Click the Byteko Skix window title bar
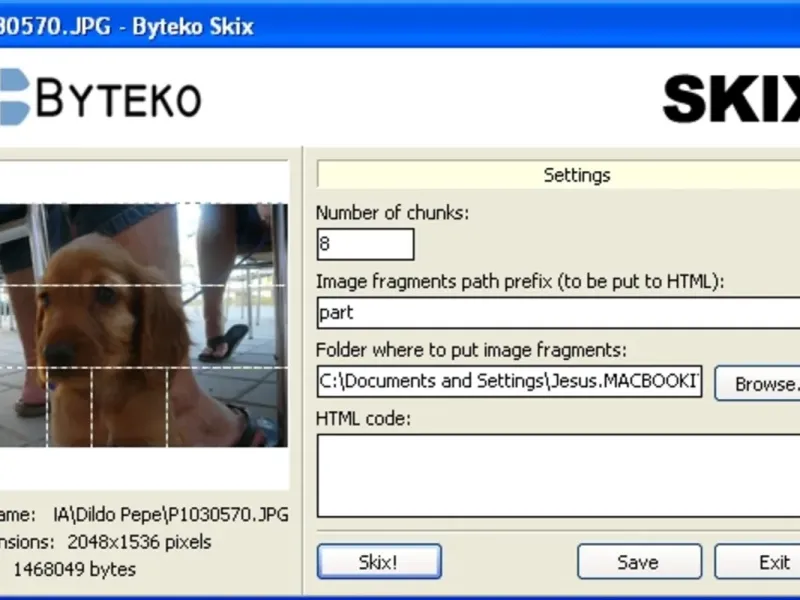The width and height of the screenshot is (800, 600). click(x=400, y=26)
